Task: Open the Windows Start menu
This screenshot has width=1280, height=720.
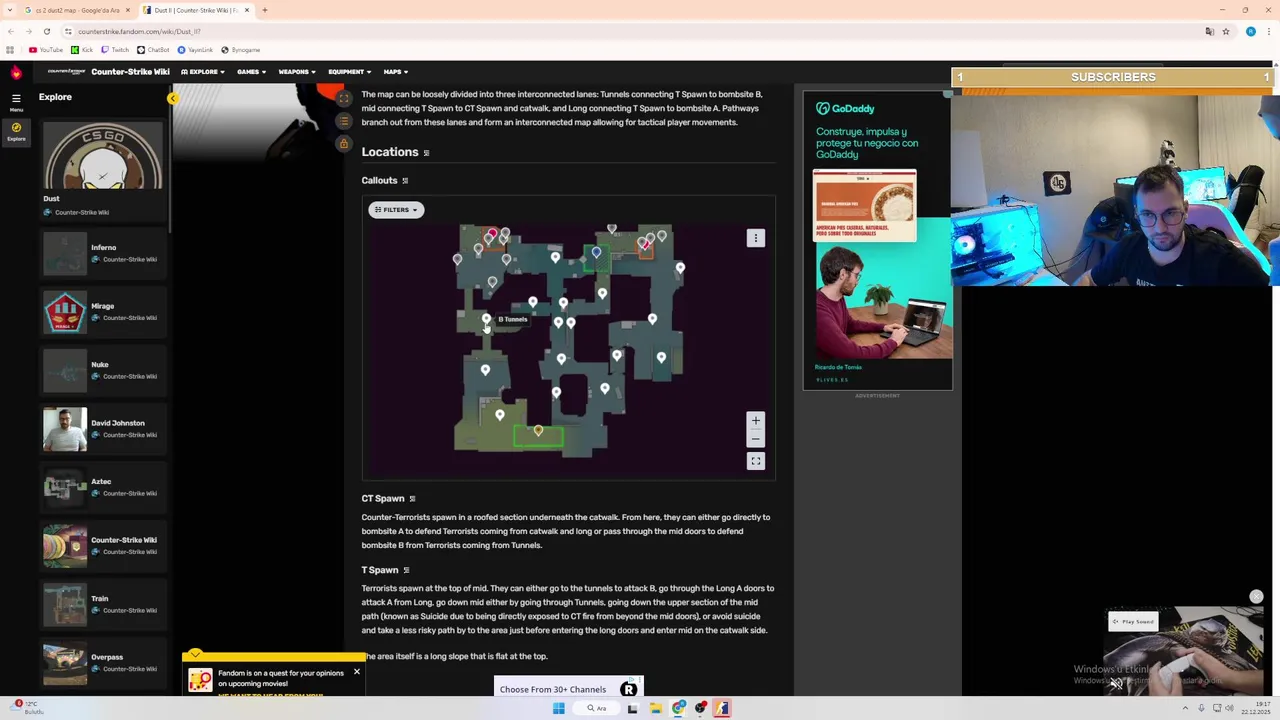Action: [559, 708]
